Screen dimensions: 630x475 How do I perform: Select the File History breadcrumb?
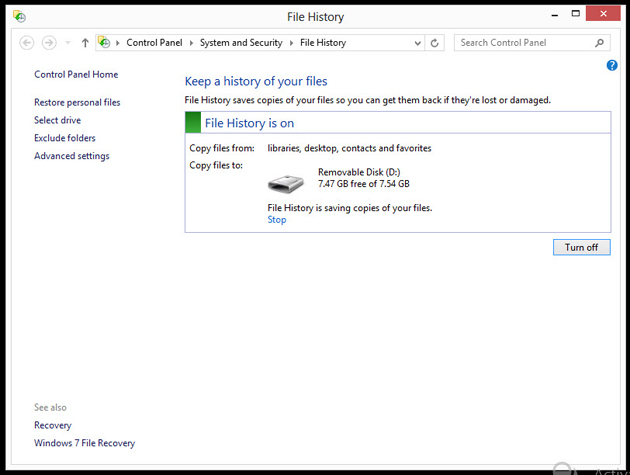[x=323, y=43]
